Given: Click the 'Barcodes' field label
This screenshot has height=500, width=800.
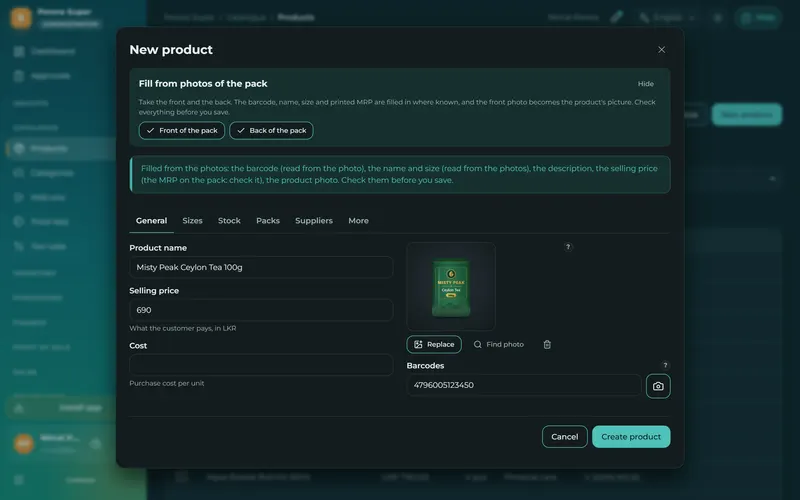Looking at the screenshot, I should click(x=425, y=366).
